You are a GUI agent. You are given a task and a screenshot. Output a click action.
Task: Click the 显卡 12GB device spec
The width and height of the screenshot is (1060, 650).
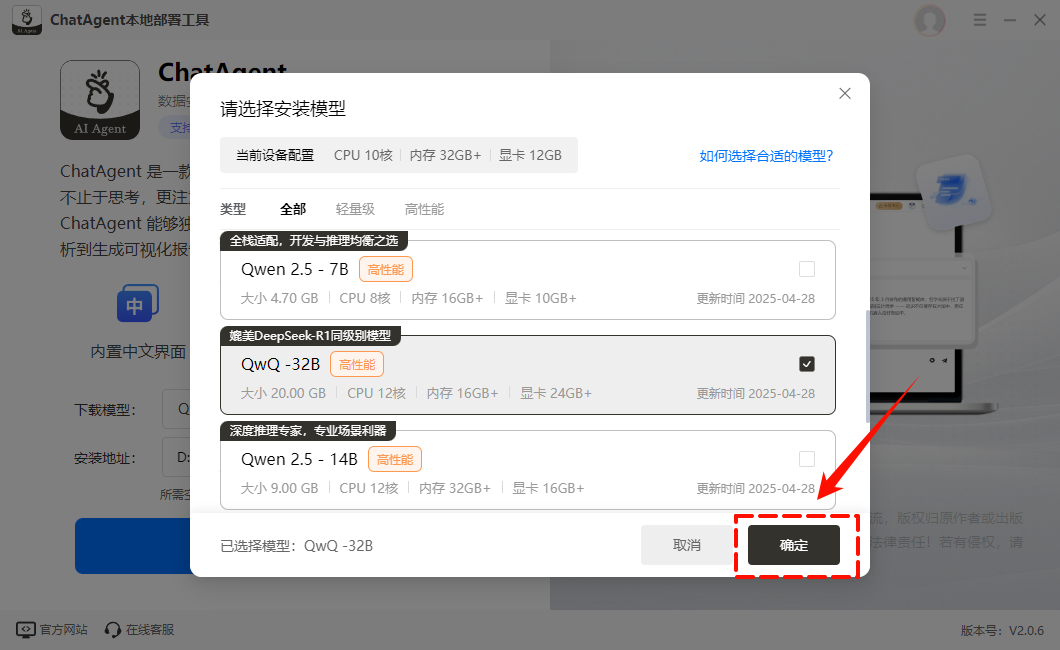(530, 155)
